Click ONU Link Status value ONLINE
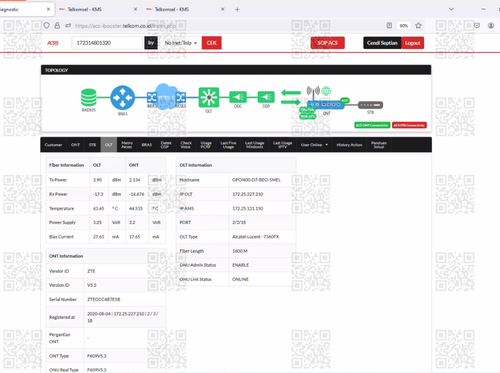Image resolution: width=500 pixels, height=373 pixels. 240,279
